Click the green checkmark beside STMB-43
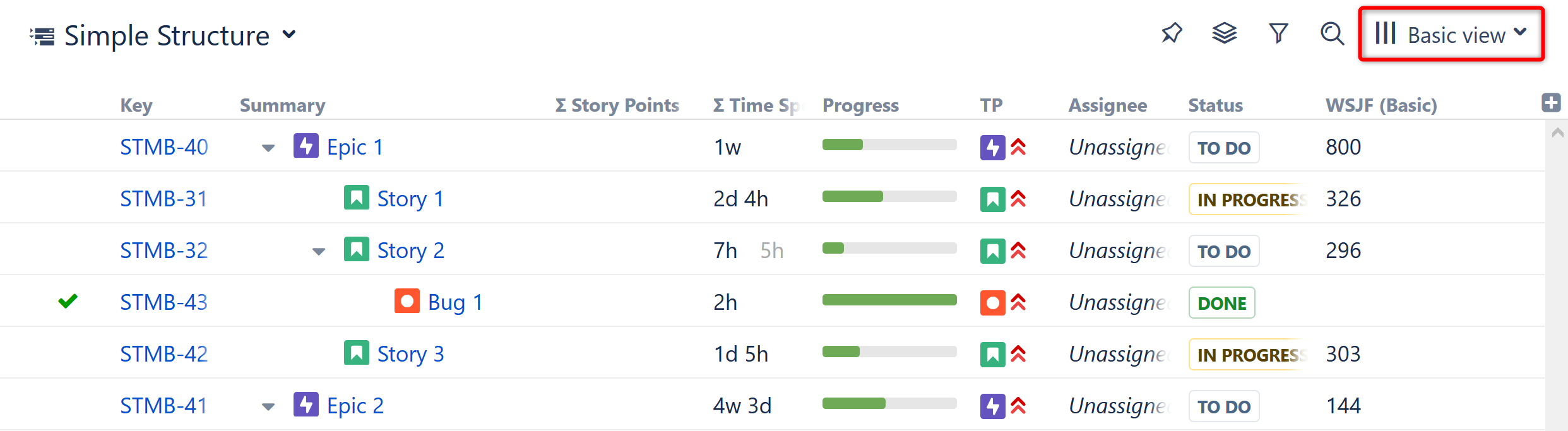 68,302
